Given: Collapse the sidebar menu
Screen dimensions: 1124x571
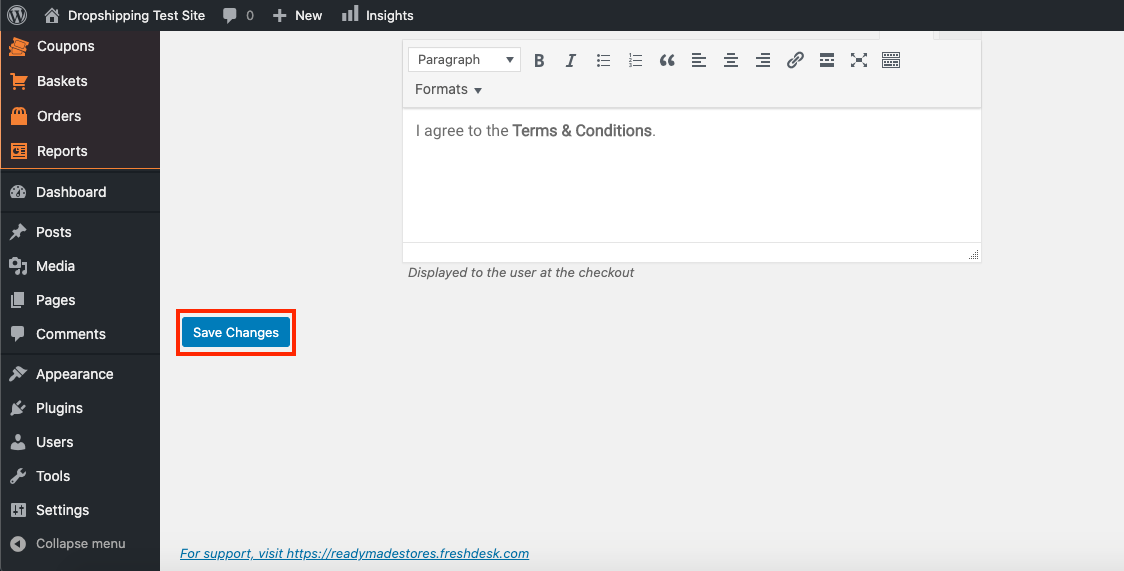Looking at the screenshot, I should (80, 544).
